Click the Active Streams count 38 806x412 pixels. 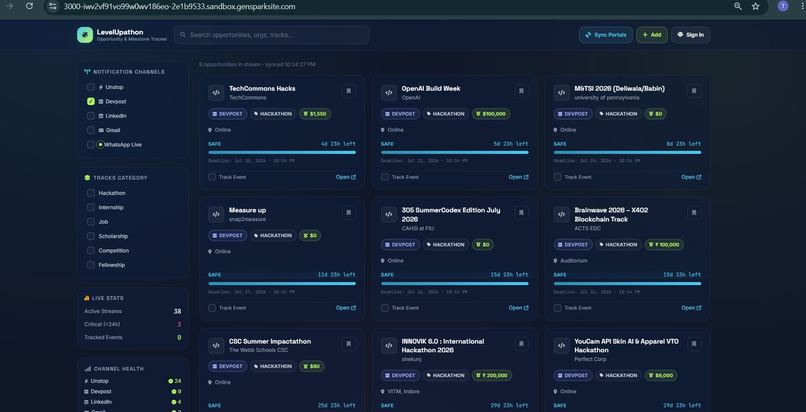(x=177, y=311)
